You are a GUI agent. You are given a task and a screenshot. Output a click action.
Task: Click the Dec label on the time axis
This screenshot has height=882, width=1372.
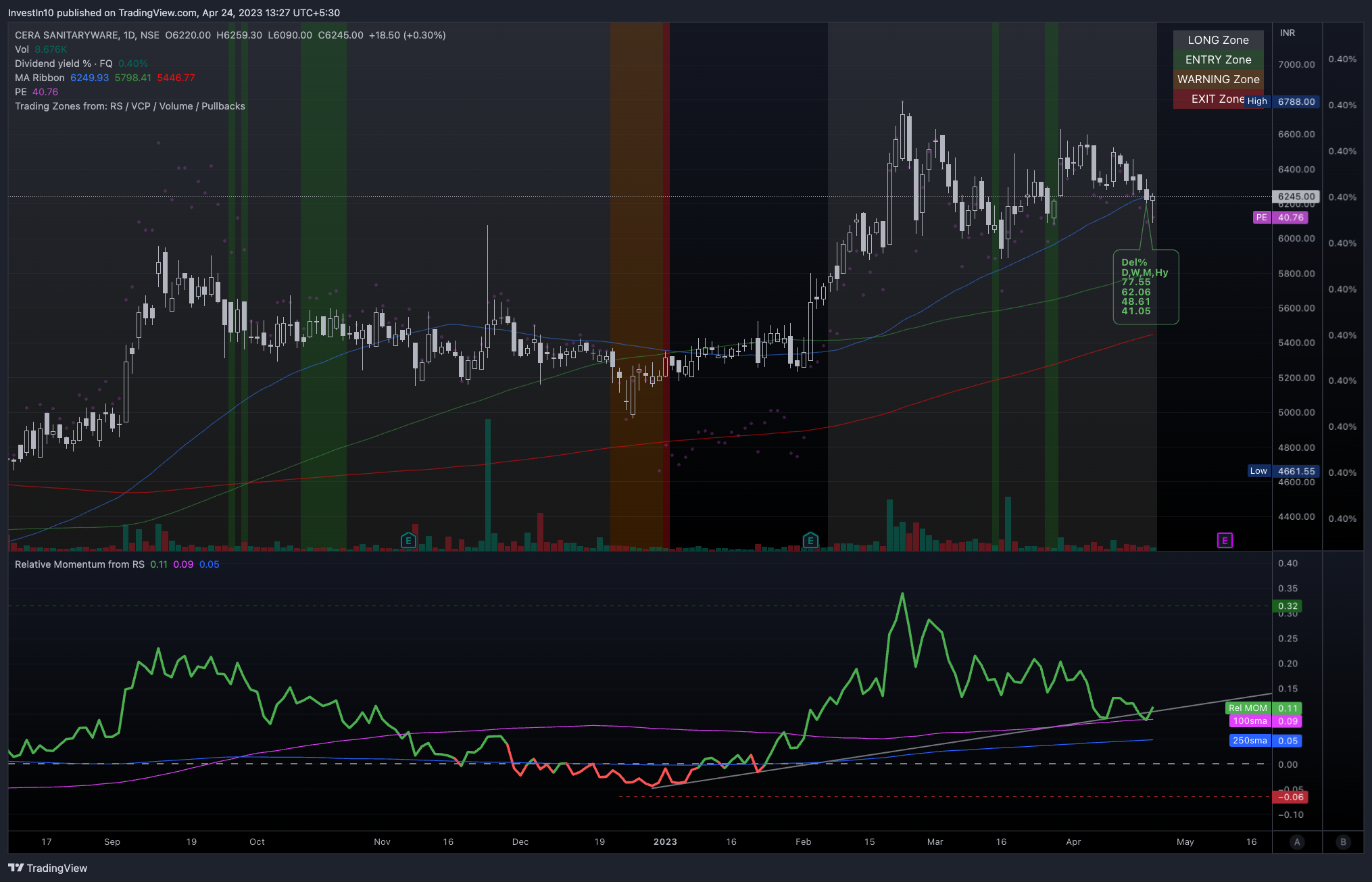point(520,841)
